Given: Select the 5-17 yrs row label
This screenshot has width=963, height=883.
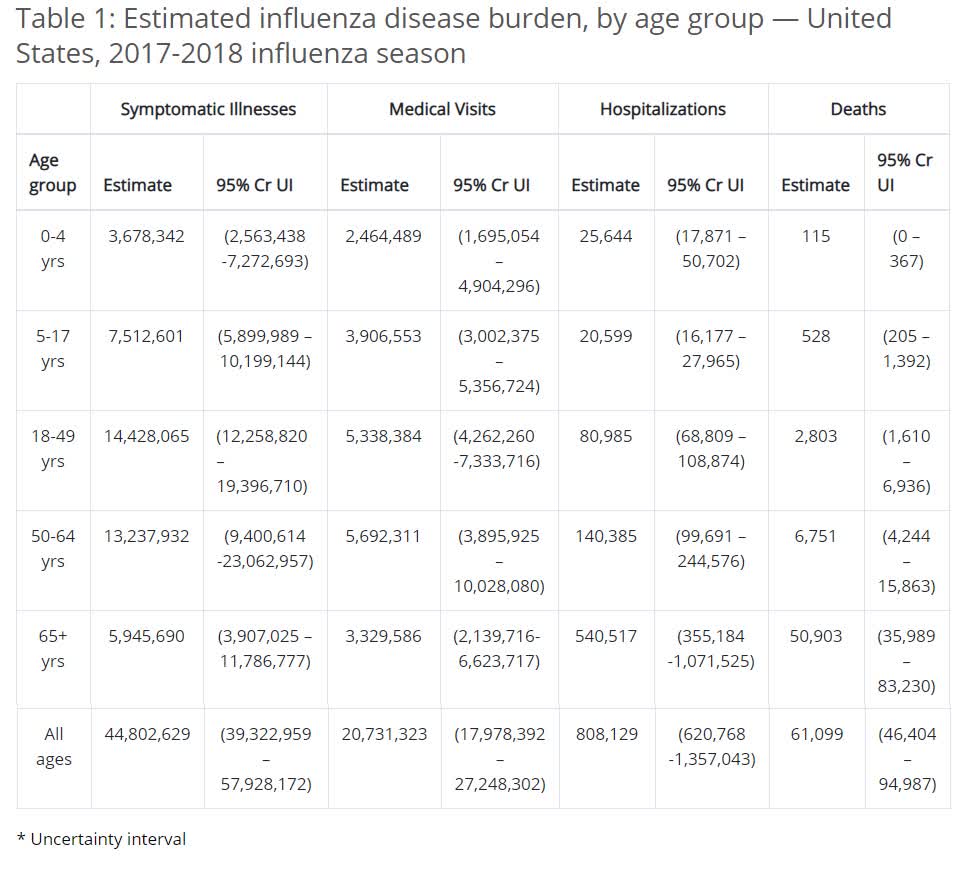Looking at the screenshot, I should click(x=53, y=348).
